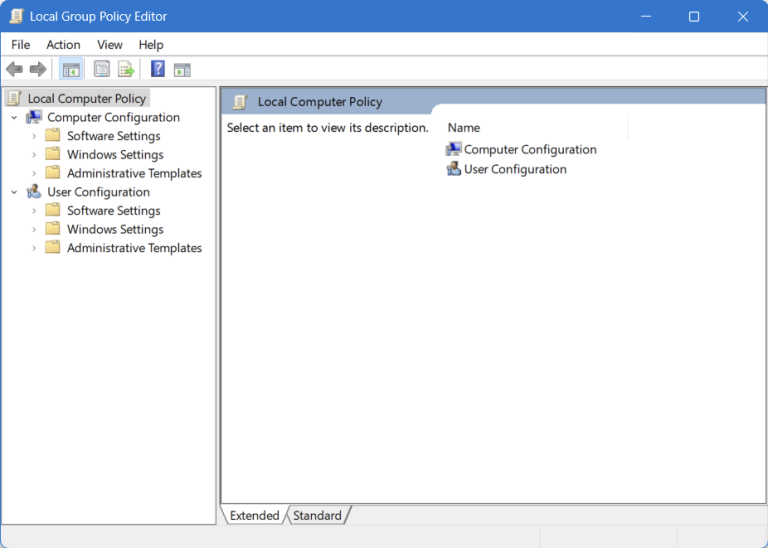Toggle Show/Hide Action Pane button
Screen dimensions: 768x548
tap(182, 69)
